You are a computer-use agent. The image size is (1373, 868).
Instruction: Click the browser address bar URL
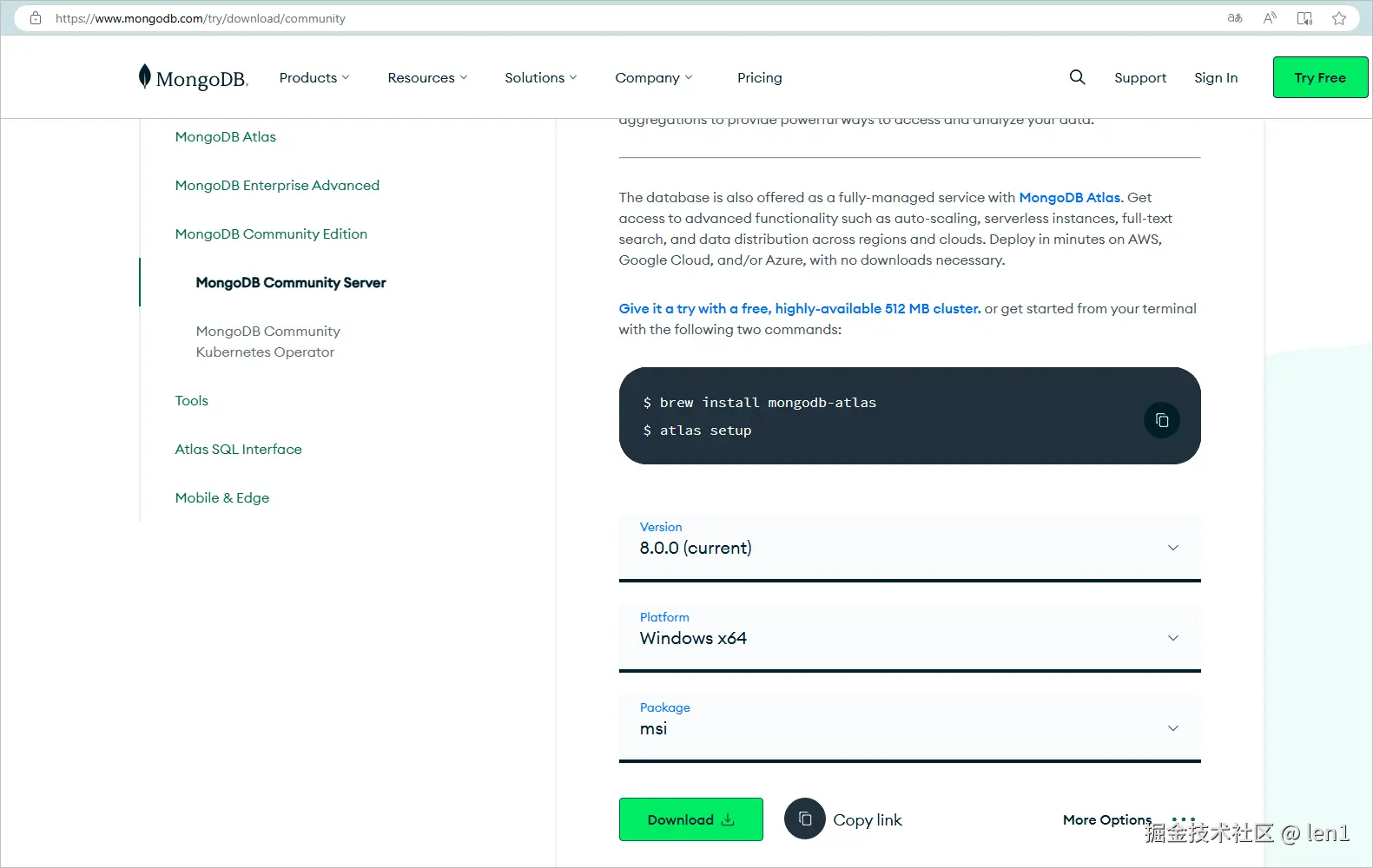click(x=201, y=18)
